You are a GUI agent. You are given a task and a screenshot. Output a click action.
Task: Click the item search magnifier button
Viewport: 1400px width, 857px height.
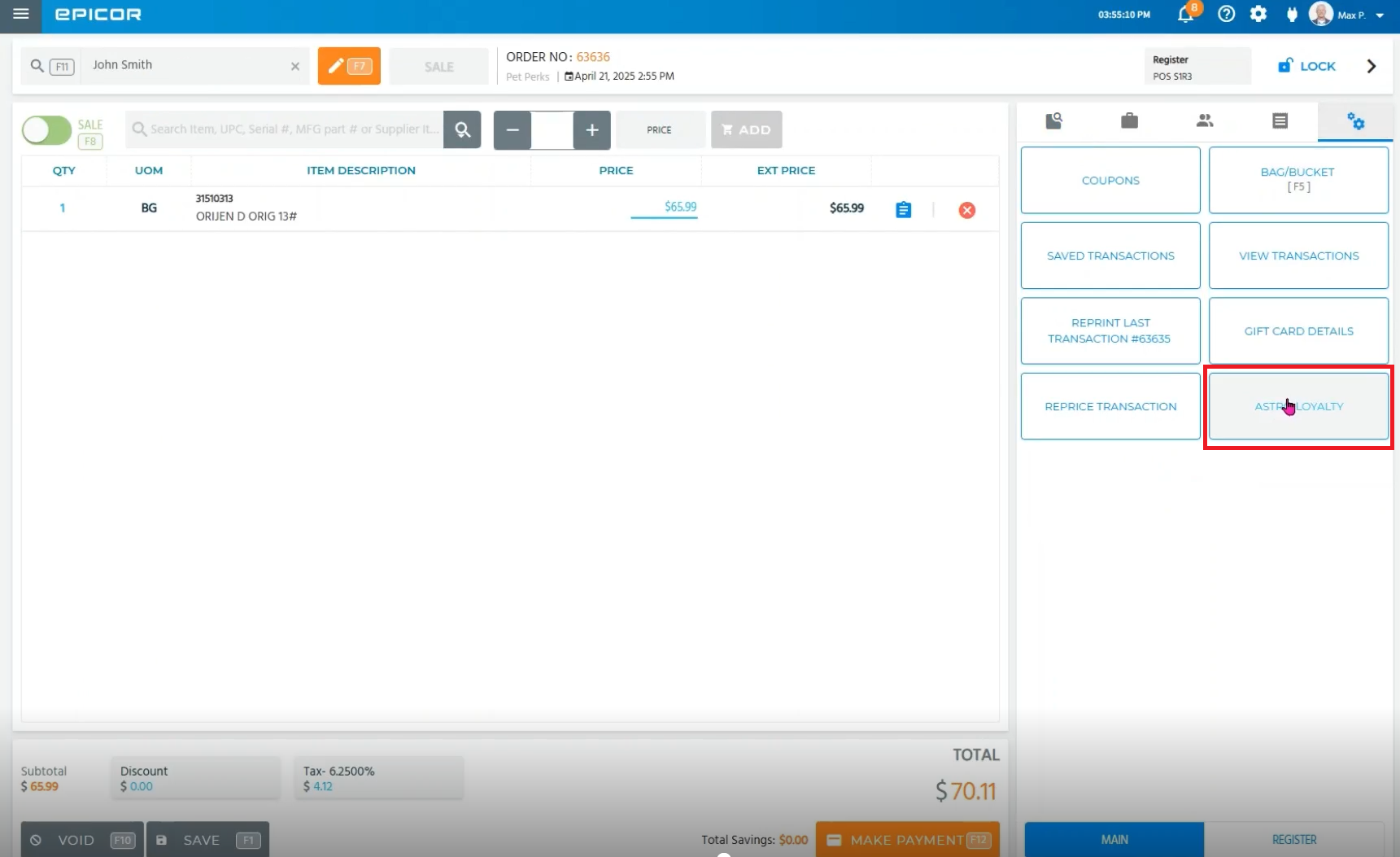tap(462, 130)
